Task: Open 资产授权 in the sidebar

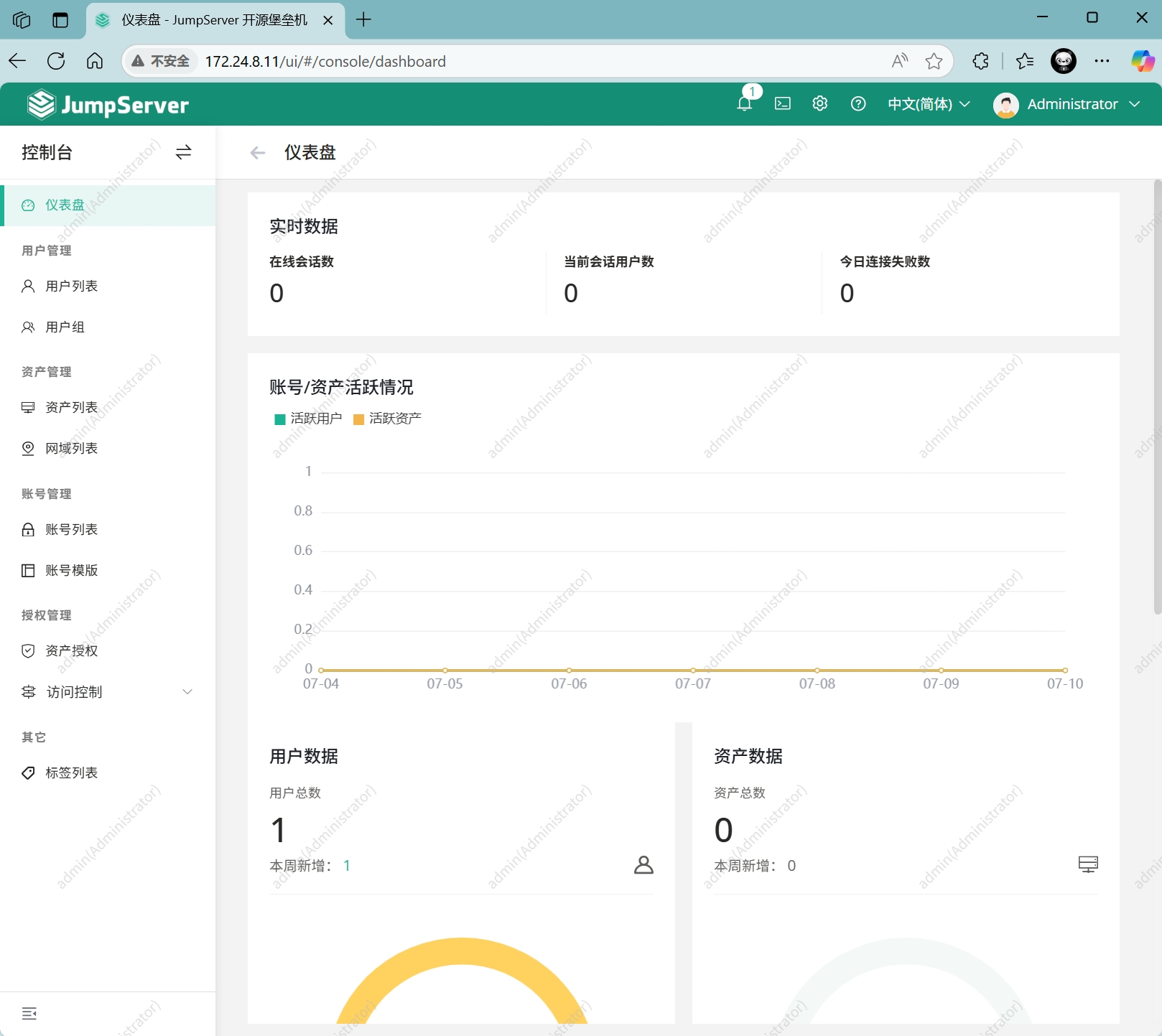Action: click(x=71, y=651)
